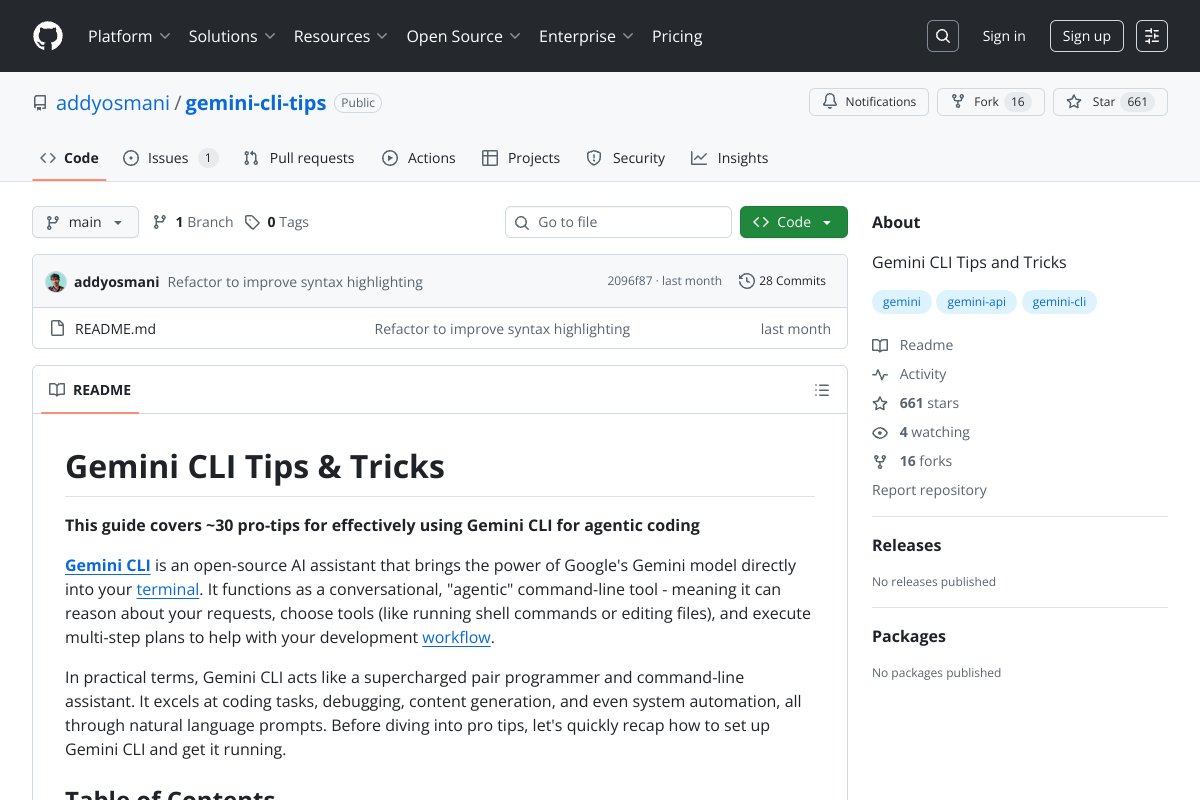The height and width of the screenshot is (800, 1200).
Task: Open the Packages heading link
Action: pos(909,637)
